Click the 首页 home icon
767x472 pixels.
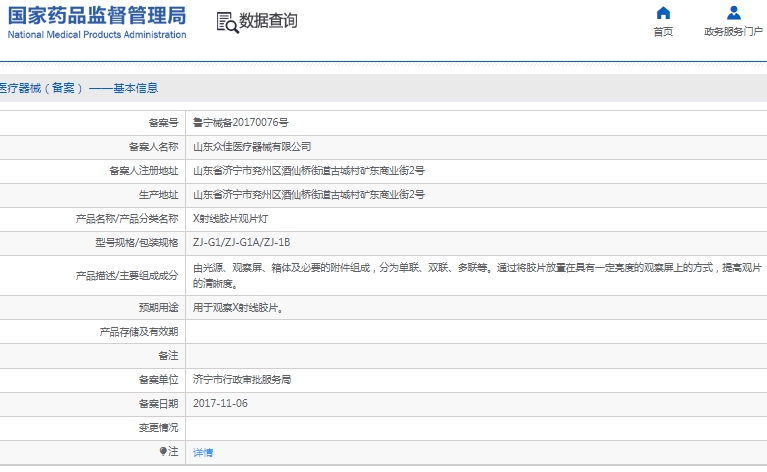pyautogui.click(x=663, y=13)
